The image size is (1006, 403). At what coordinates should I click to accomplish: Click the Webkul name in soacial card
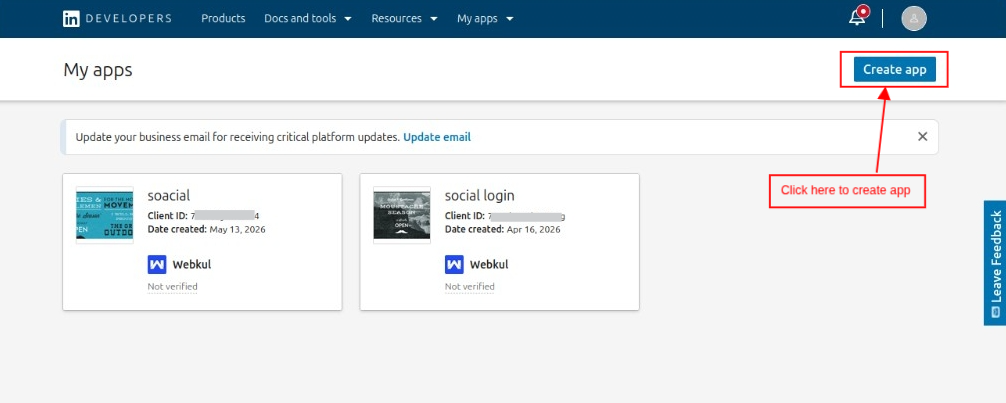tap(192, 264)
